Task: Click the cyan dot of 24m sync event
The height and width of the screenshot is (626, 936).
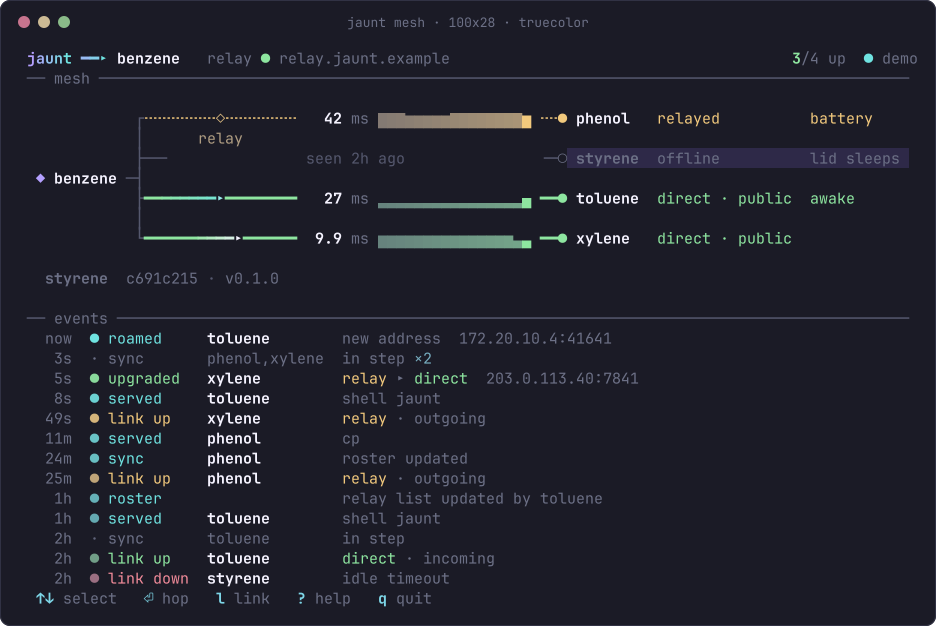Action: click(94, 458)
